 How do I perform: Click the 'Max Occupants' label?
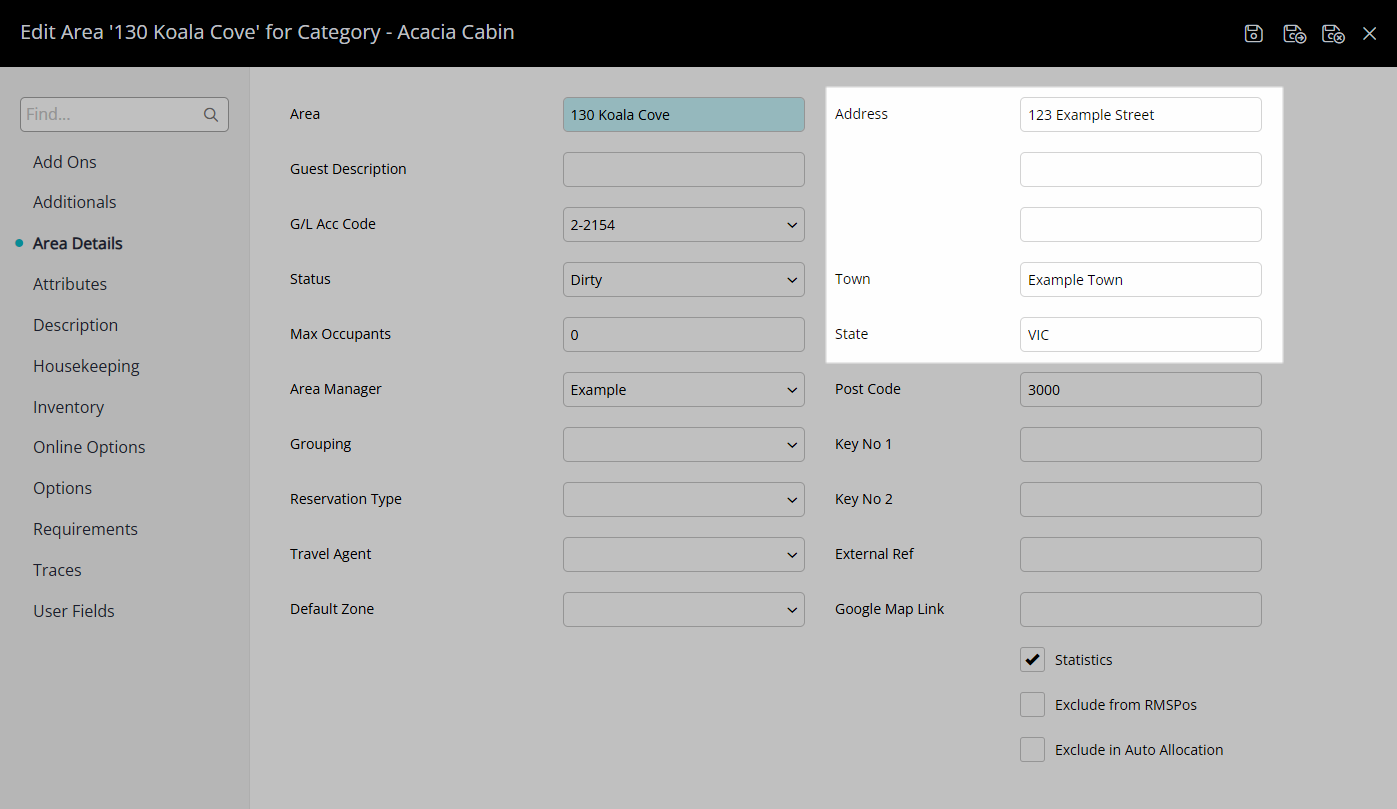pos(340,334)
